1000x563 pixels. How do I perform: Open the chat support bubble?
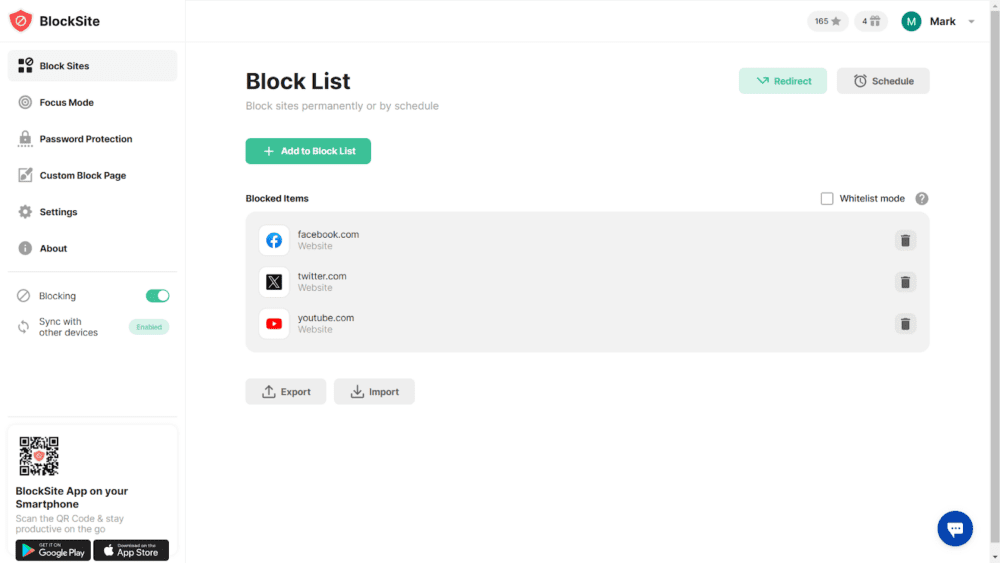click(955, 529)
